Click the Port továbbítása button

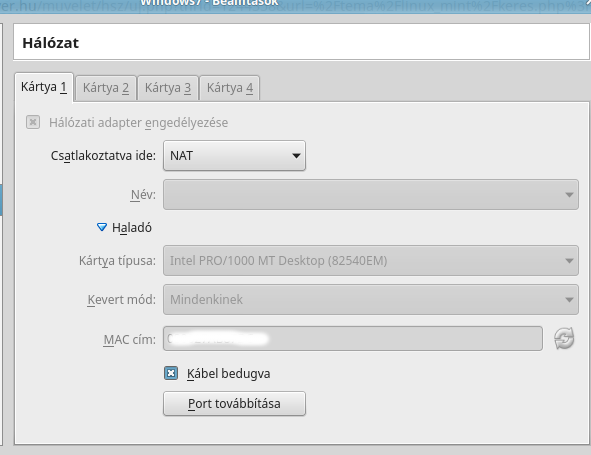pyautogui.click(x=234, y=404)
